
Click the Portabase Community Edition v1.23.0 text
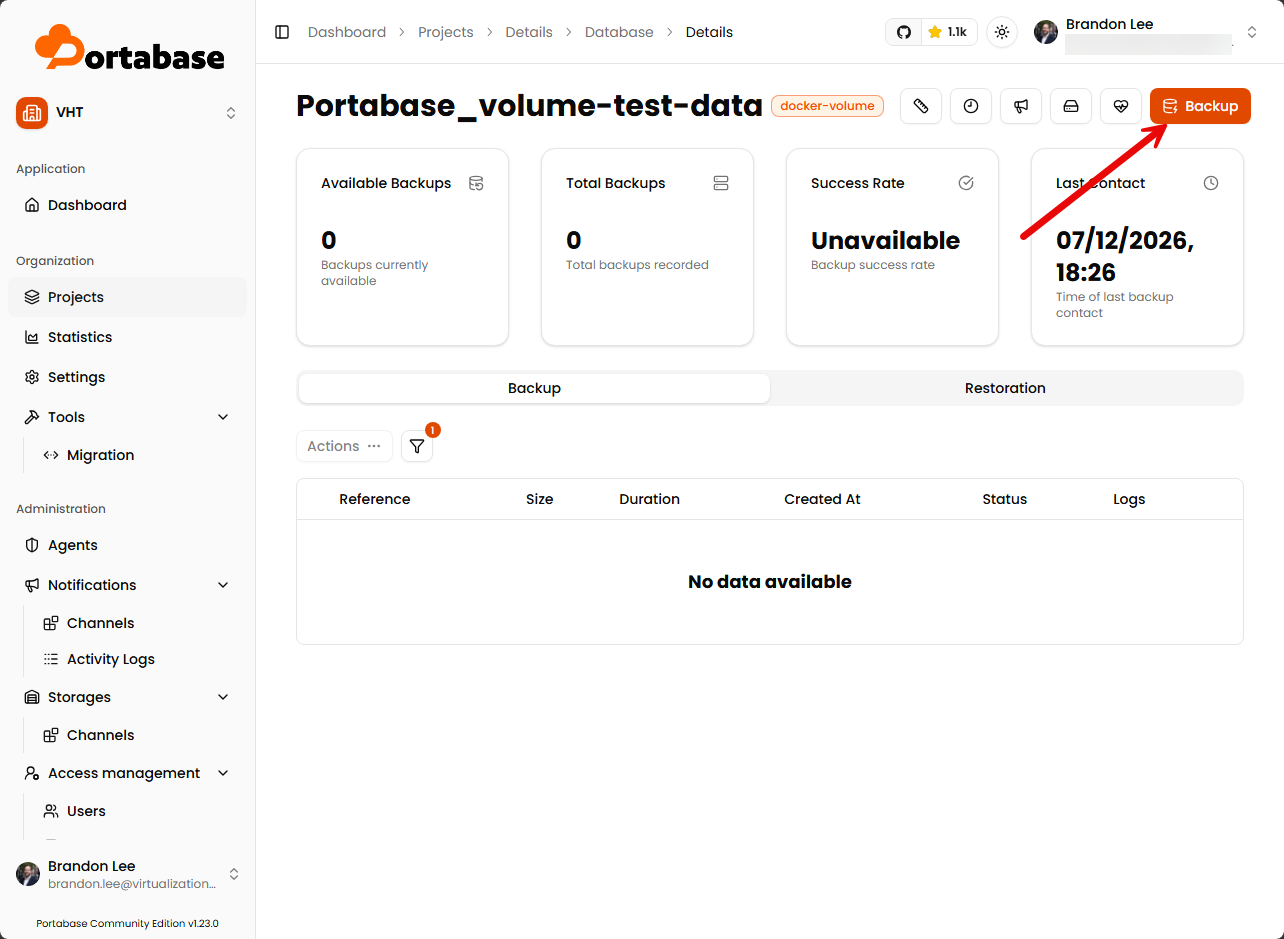127,923
